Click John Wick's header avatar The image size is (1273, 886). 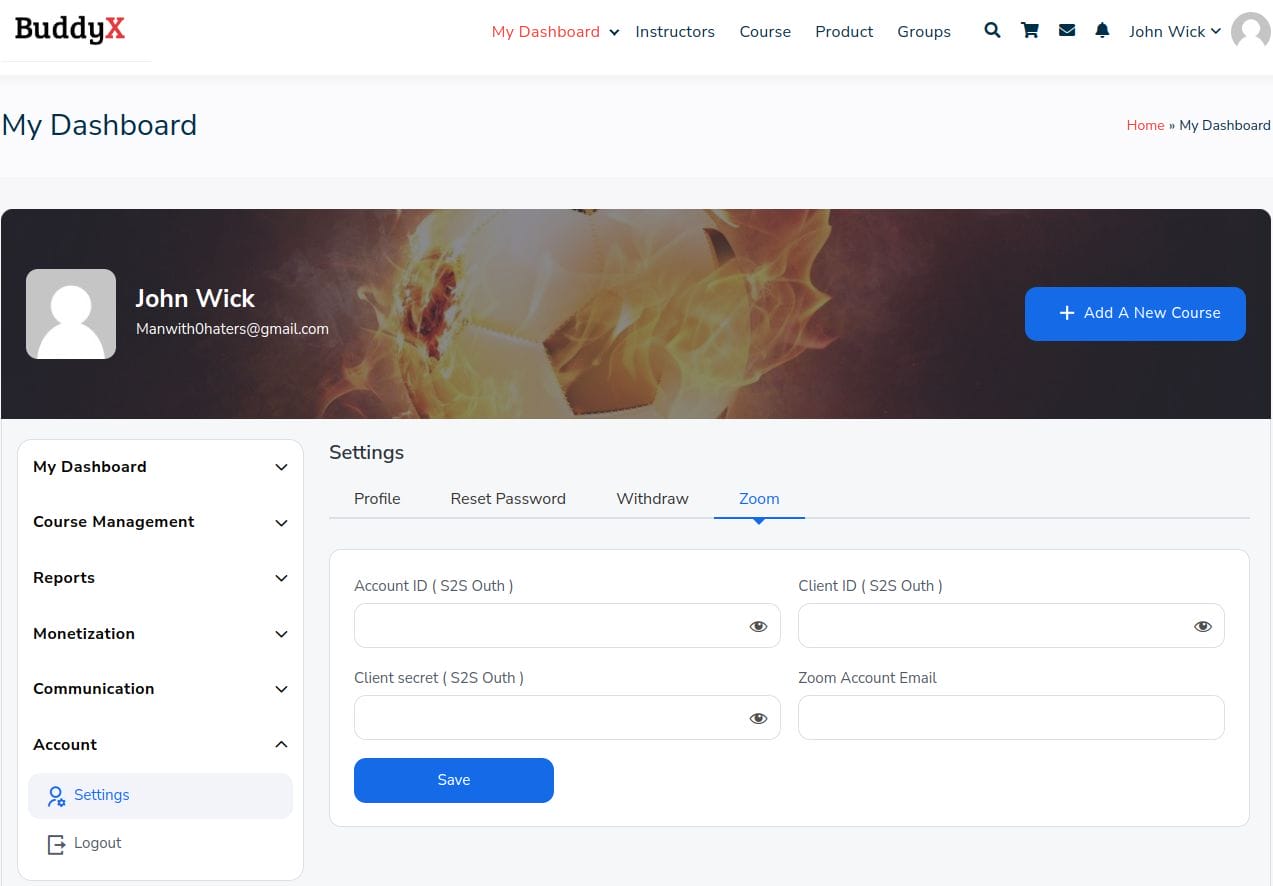1250,31
